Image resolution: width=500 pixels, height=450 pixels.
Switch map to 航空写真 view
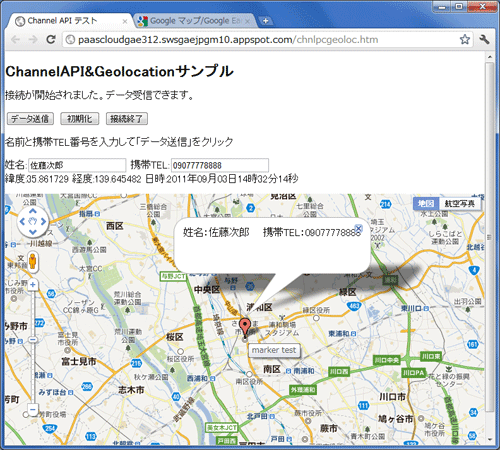point(460,204)
